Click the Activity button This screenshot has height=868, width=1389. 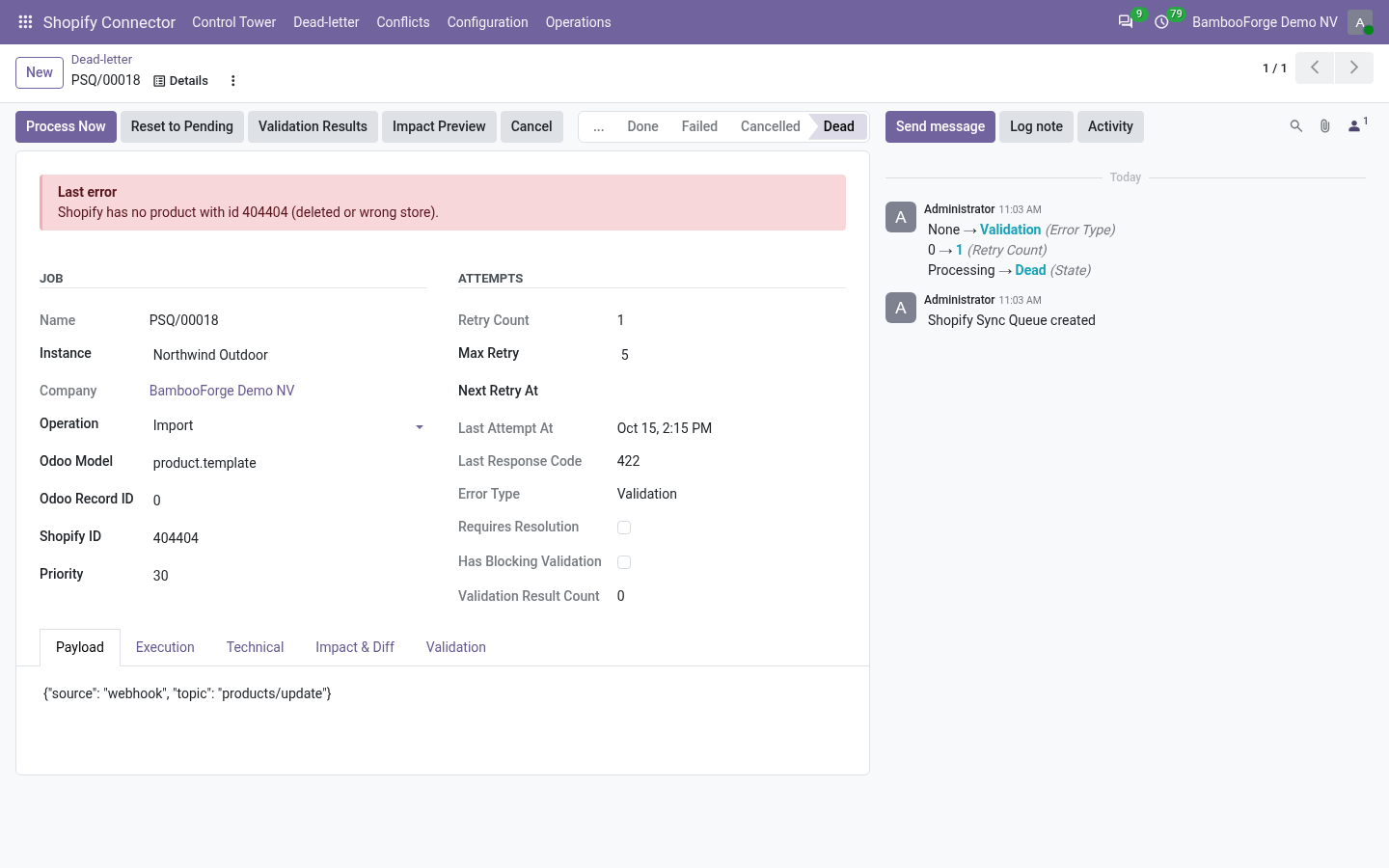pyautogui.click(x=1110, y=126)
